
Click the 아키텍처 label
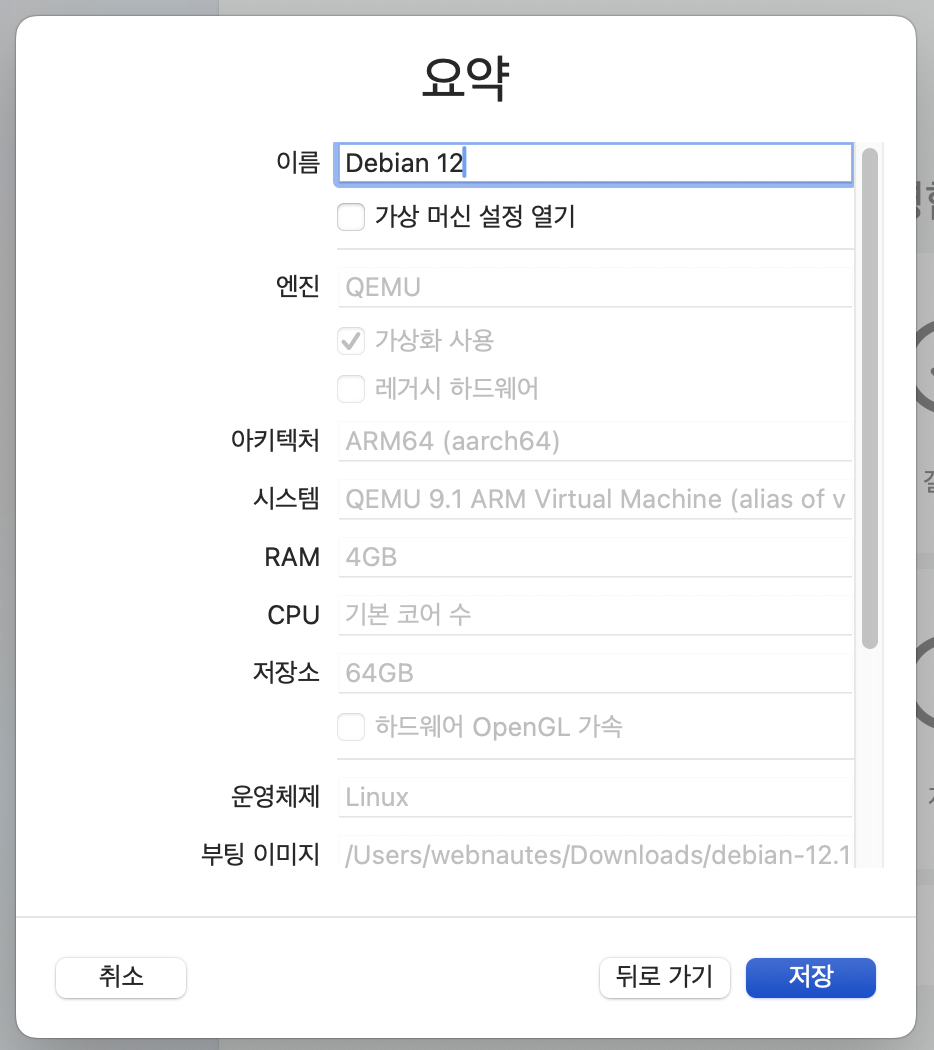[x=275, y=441]
